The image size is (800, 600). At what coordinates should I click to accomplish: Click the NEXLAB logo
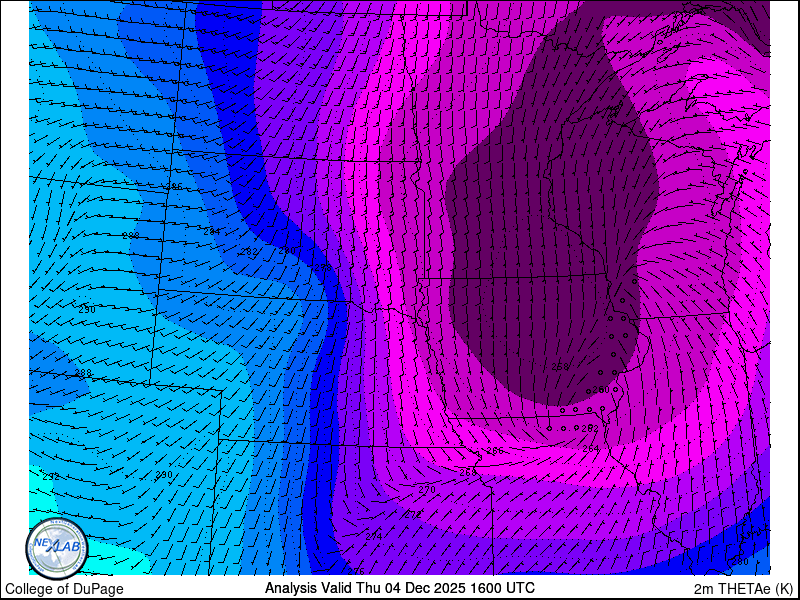click(57, 550)
